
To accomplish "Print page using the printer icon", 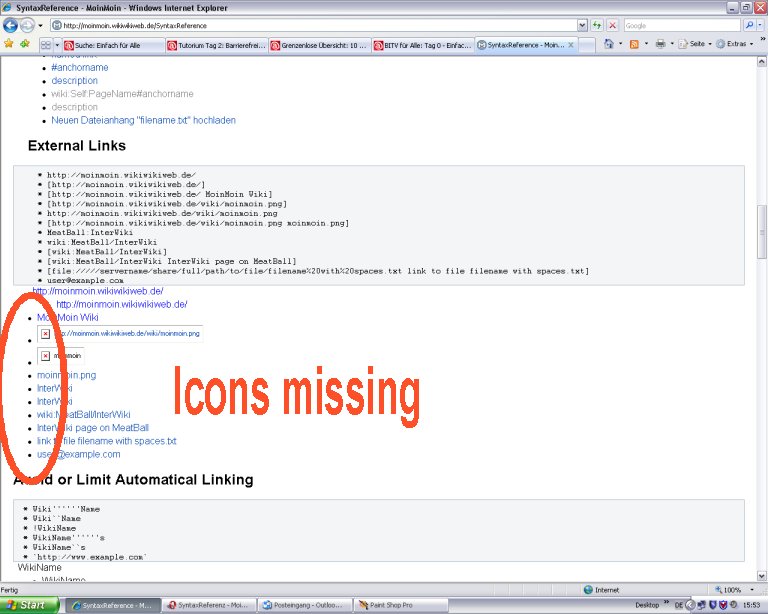I will 660,44.
